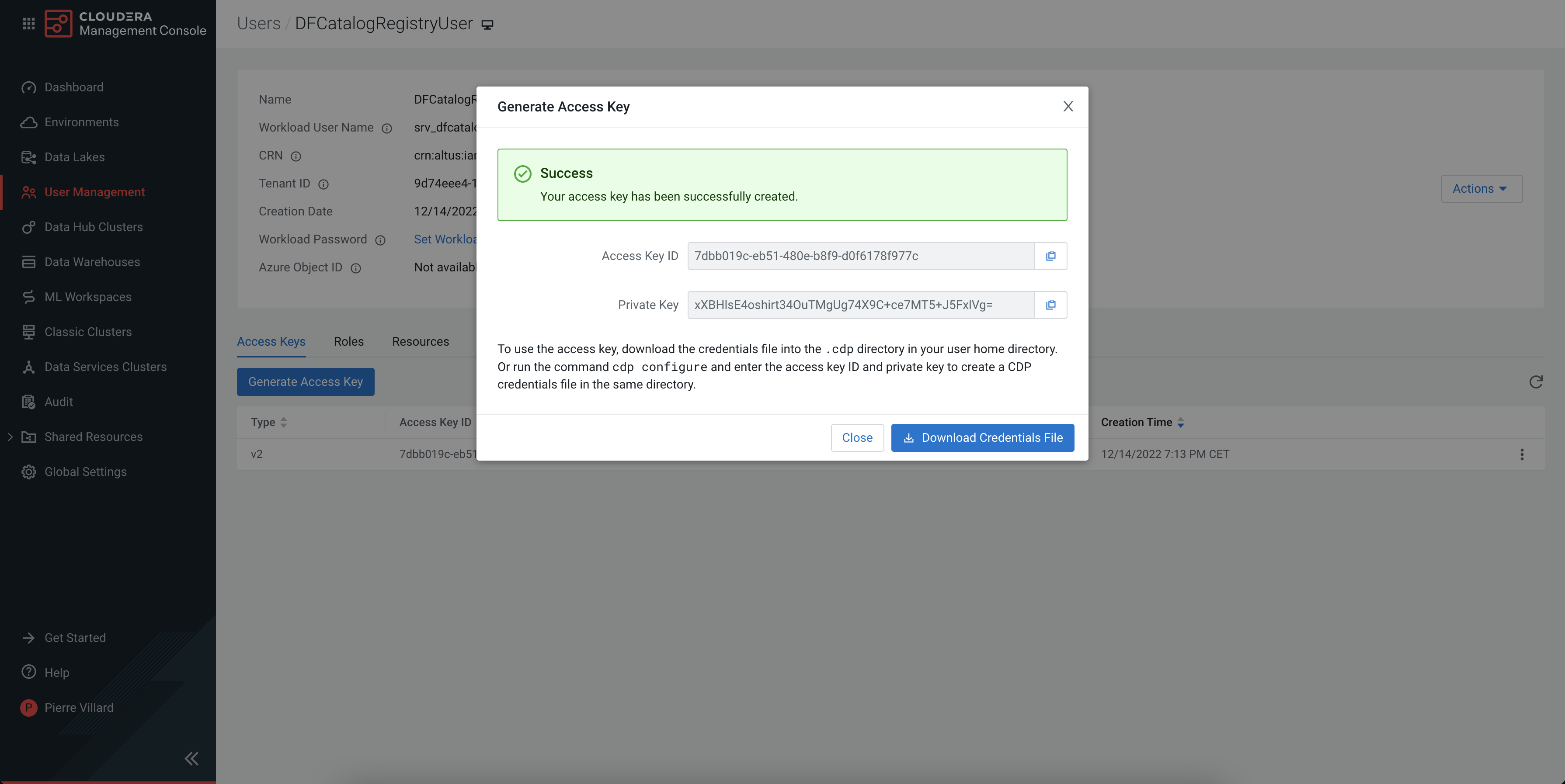This screenshot has height=784, width=1565.
Task: Go to Users breadcrumb link
Action: (258, 24)
